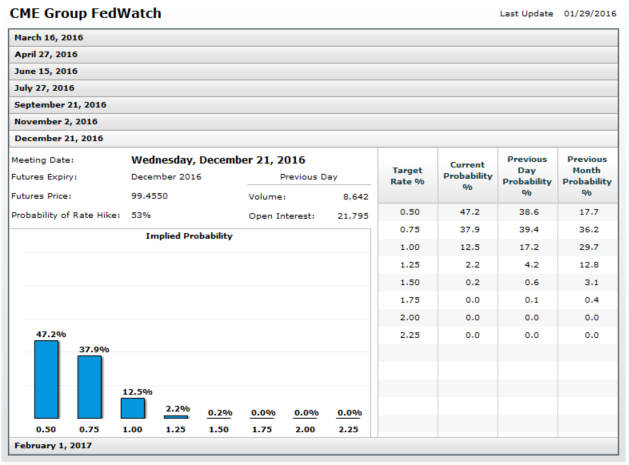
Task: Expand the September 21, 2016 meeting section
Action: click(x=313, y=105)
